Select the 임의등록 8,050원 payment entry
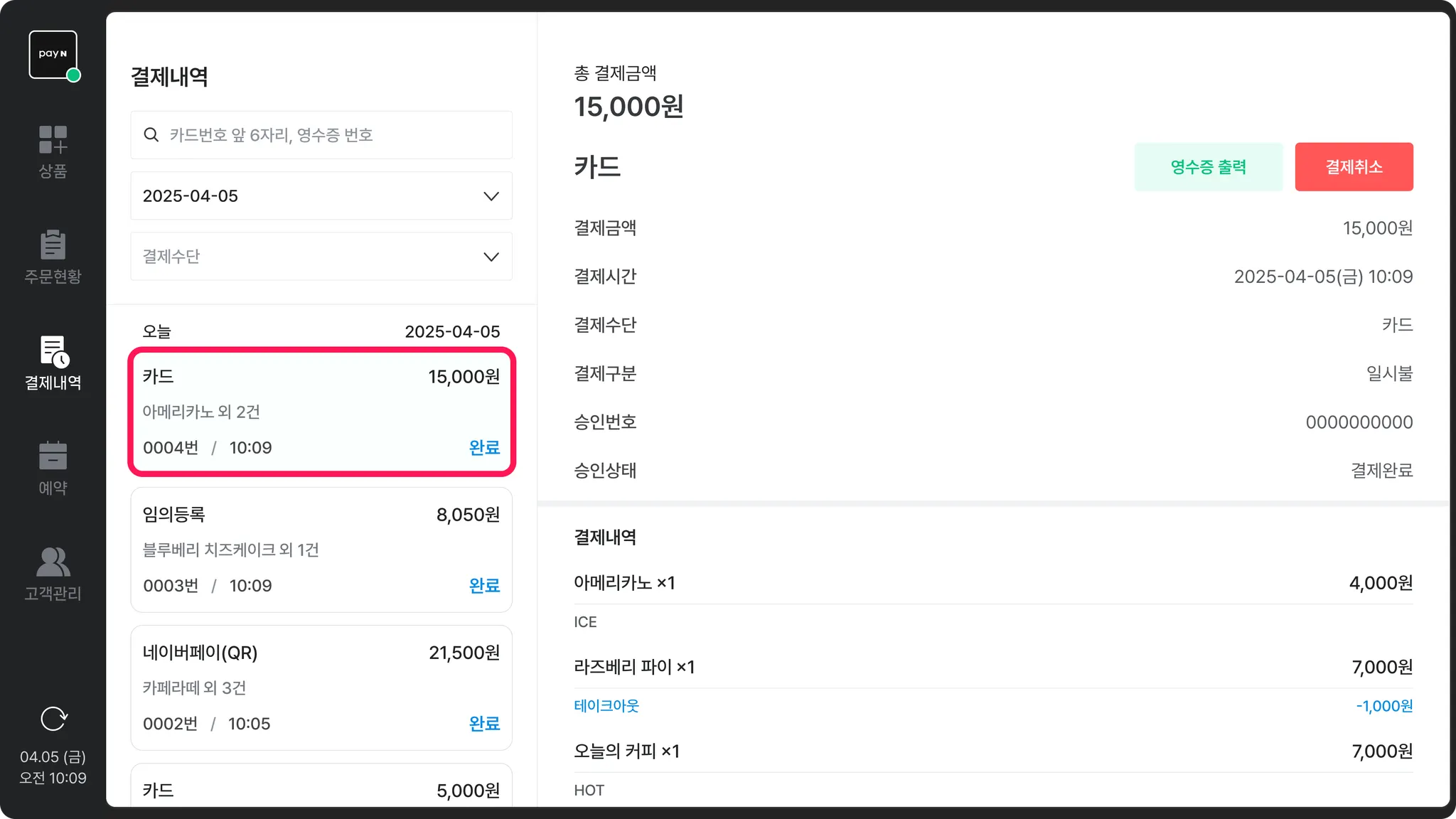Viewport: 1456px width, 819px height. tap(321, 550)
